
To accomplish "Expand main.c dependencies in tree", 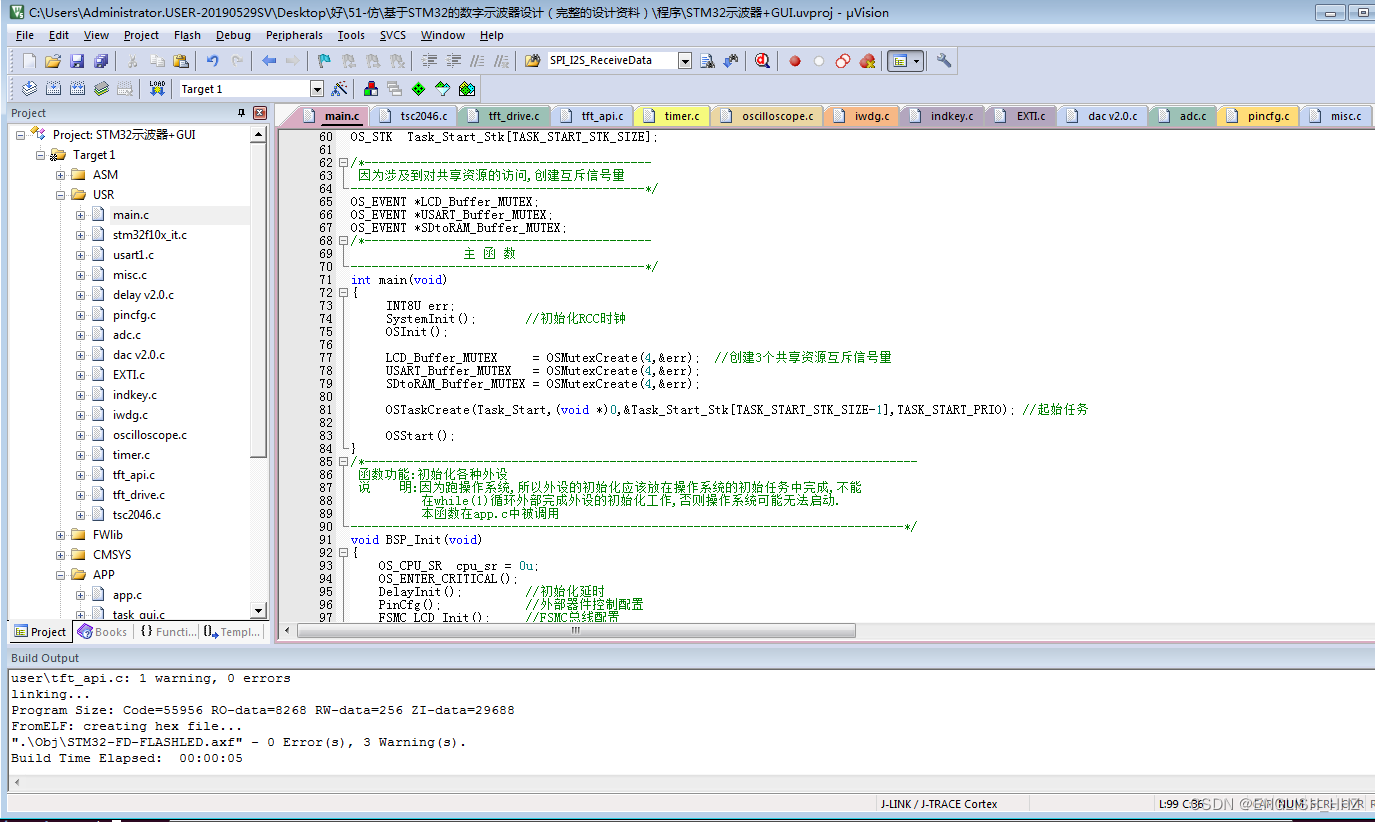I will pyautogui.click(x=81, y=215).
